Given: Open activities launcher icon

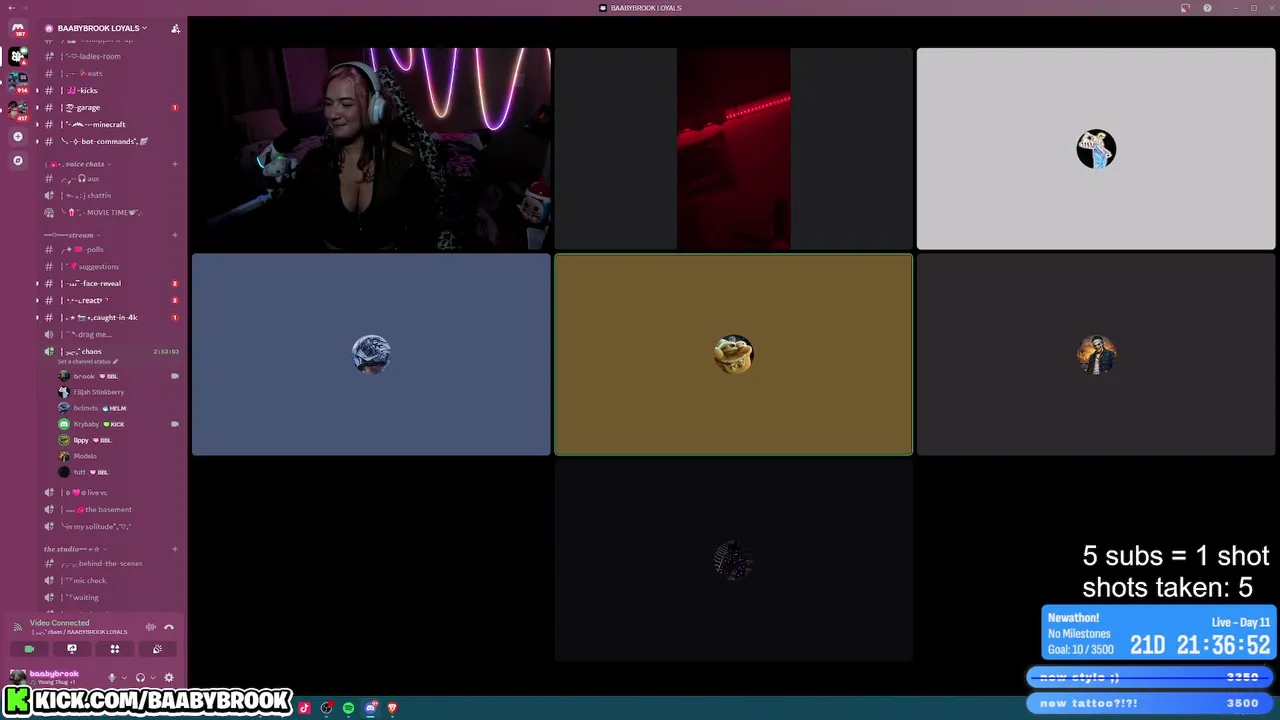Looking at the screenshot, I should tap(115, 649).
